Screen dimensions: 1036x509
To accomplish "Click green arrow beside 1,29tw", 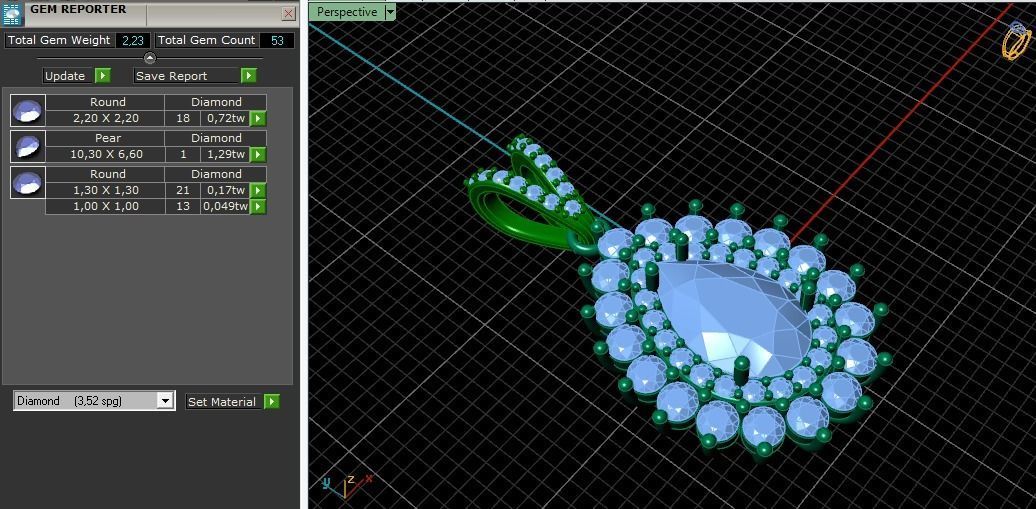I will point(258,154).
